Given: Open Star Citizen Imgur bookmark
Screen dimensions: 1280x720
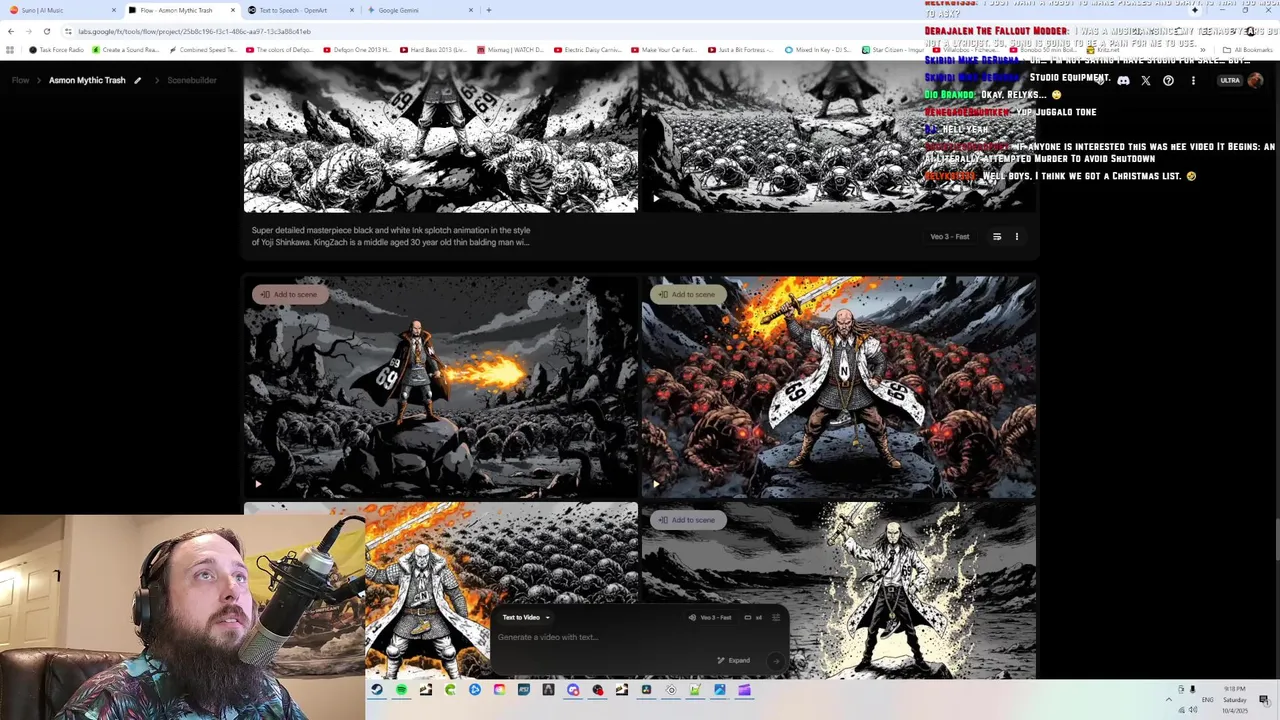Looking at the screenshot, I should click(x=892, y=50).
